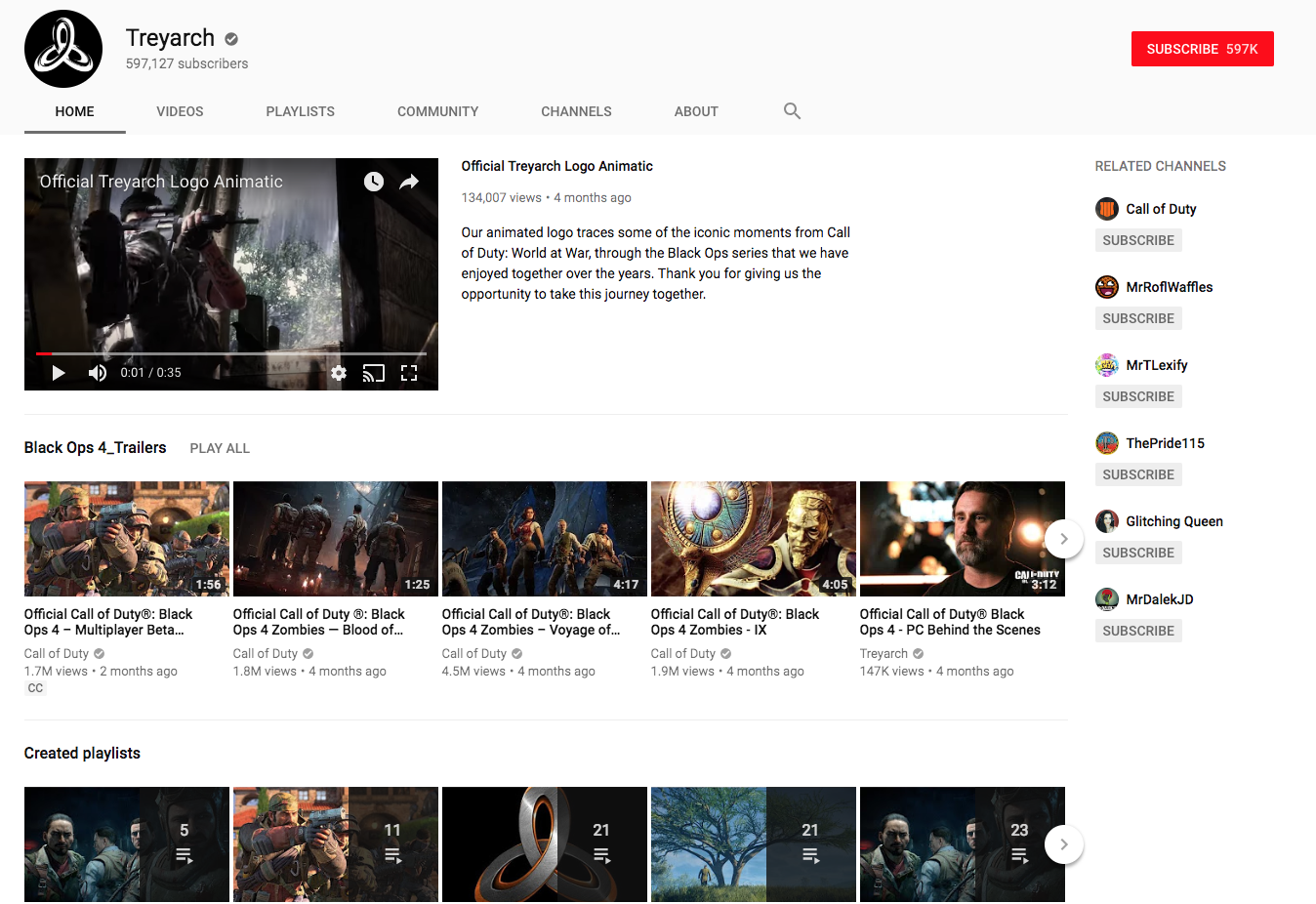Click the "597,127 subscribers" text
This screenshot has height=904, width=1316.
[186, 63]
